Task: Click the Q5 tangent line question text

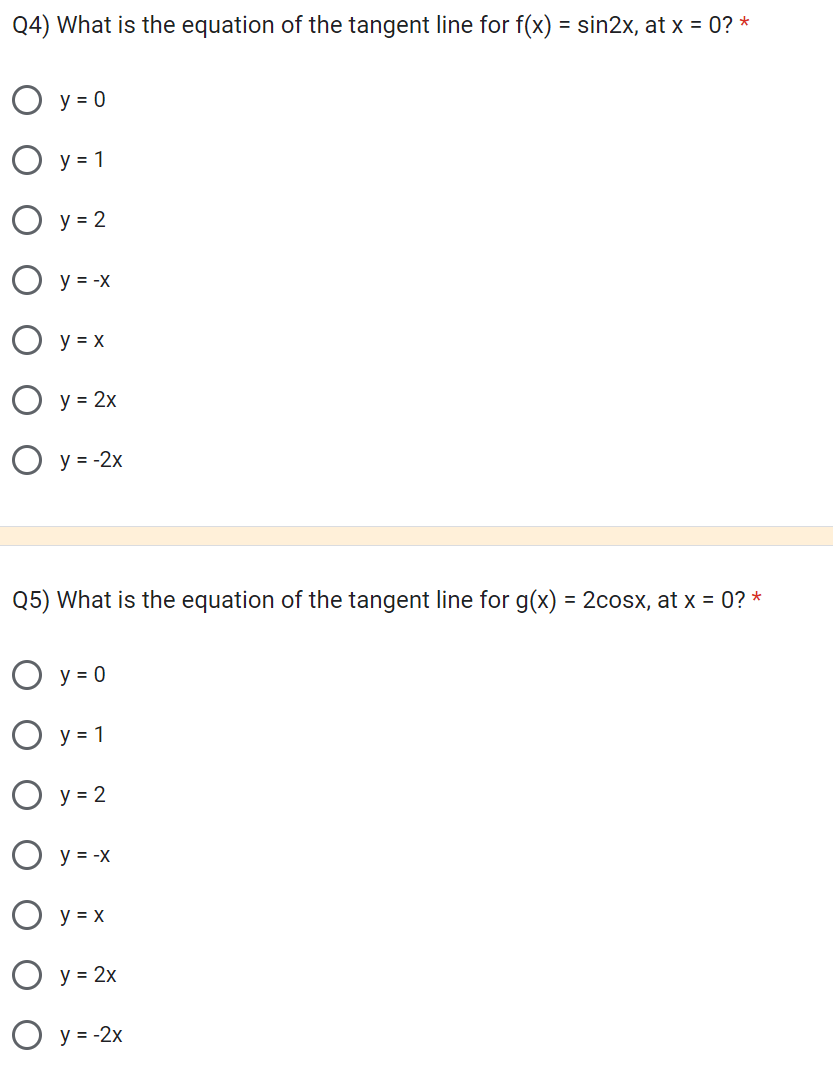Action: click(x=375, y=600)
